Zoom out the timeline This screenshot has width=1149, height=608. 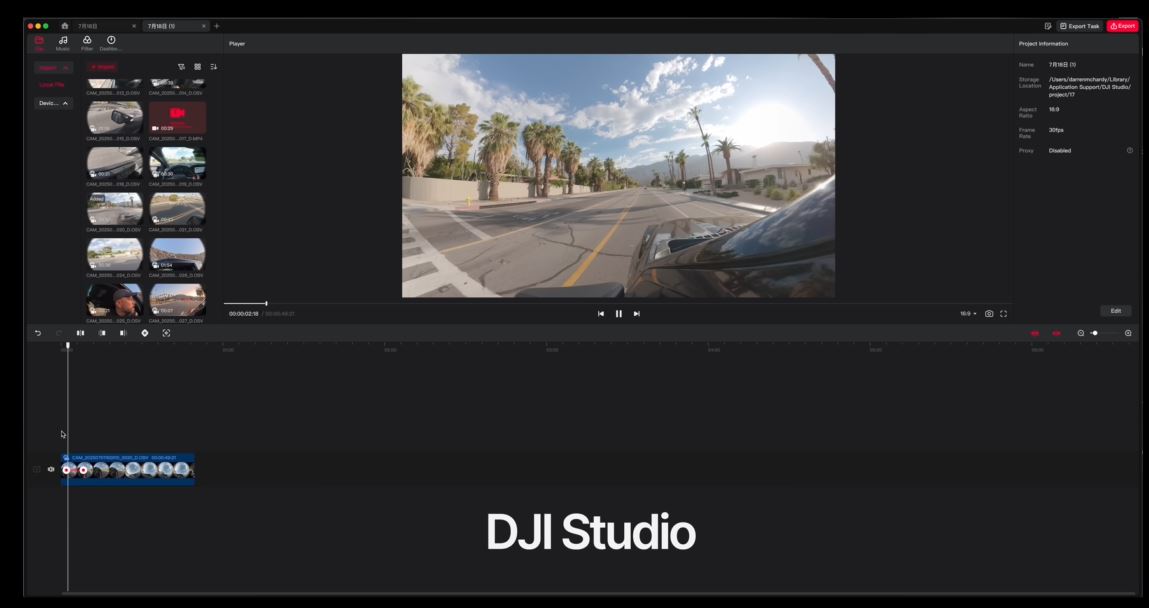pyautogui.click(x=1081, y=333)
